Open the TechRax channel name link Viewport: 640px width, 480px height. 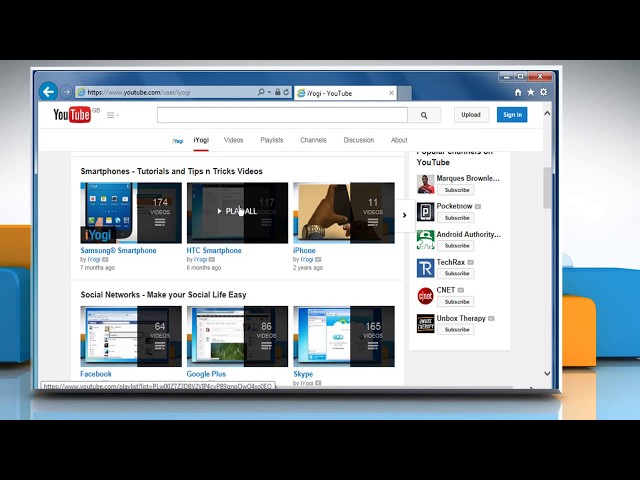451,262
